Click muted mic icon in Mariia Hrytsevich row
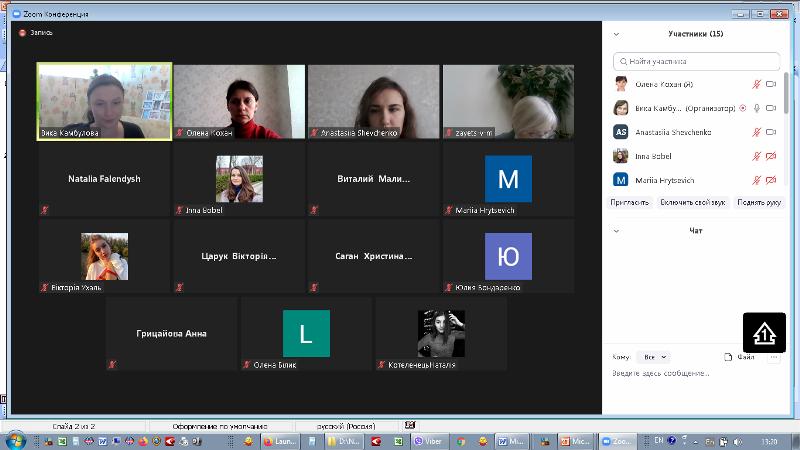800x450 pixels. tap(756, 180)
